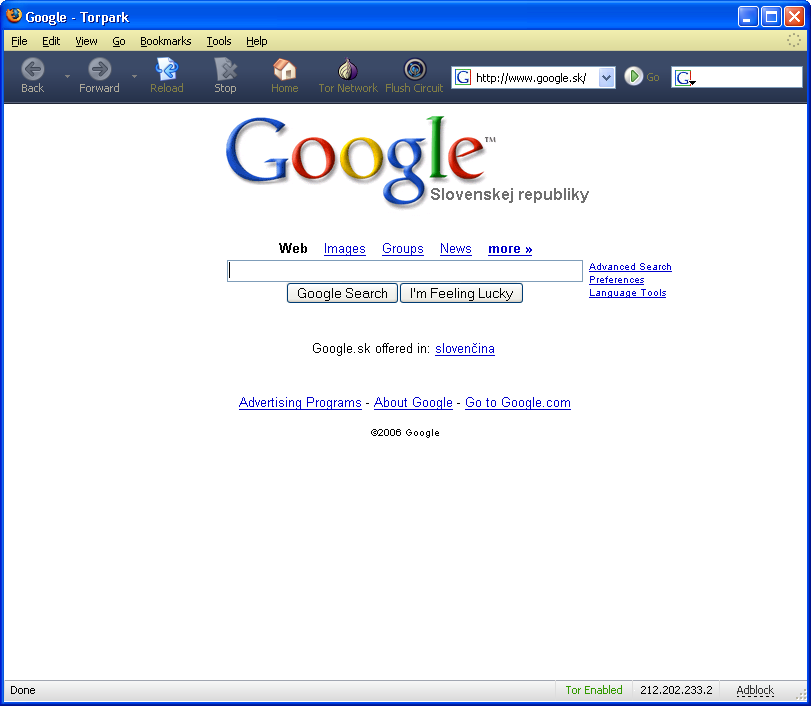
Task: Click the Web label above the search box
Action: coord(293,249)
